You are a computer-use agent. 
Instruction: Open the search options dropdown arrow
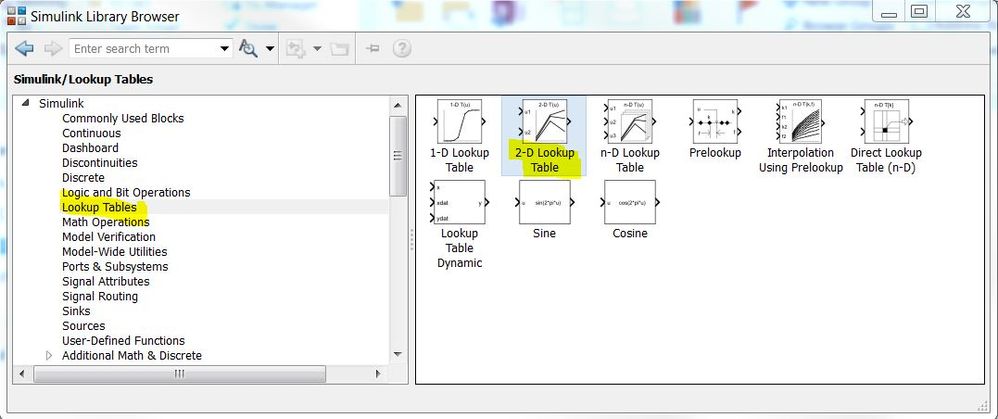[x=270, y=48]
